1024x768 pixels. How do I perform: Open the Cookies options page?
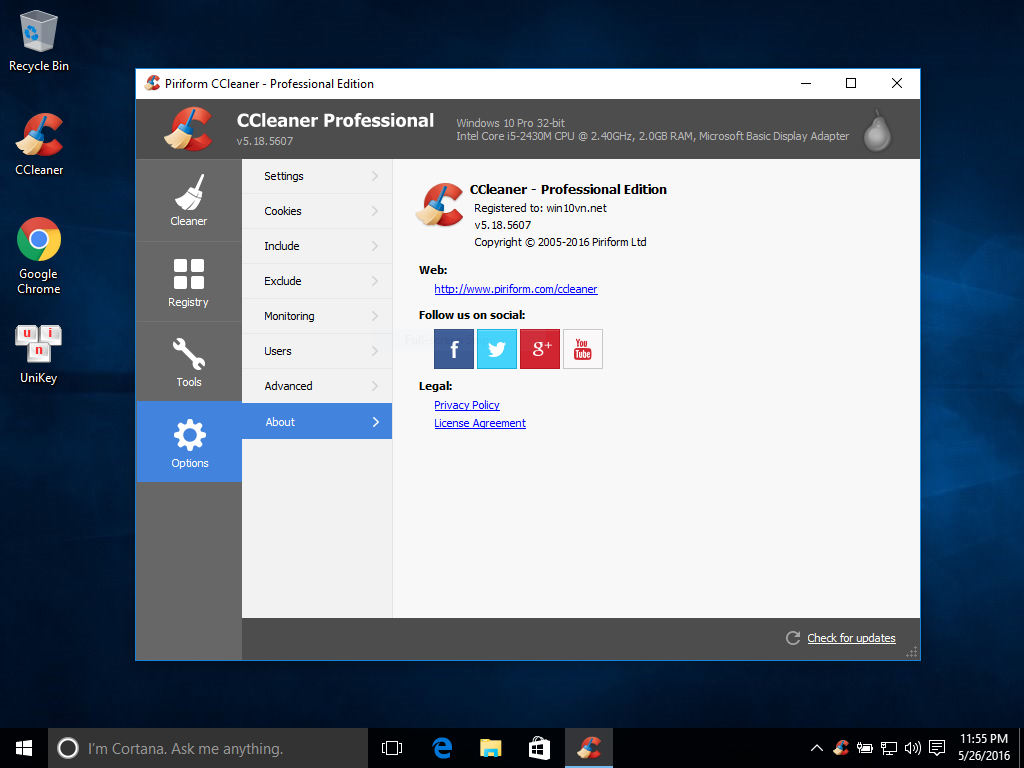point(317,211)
